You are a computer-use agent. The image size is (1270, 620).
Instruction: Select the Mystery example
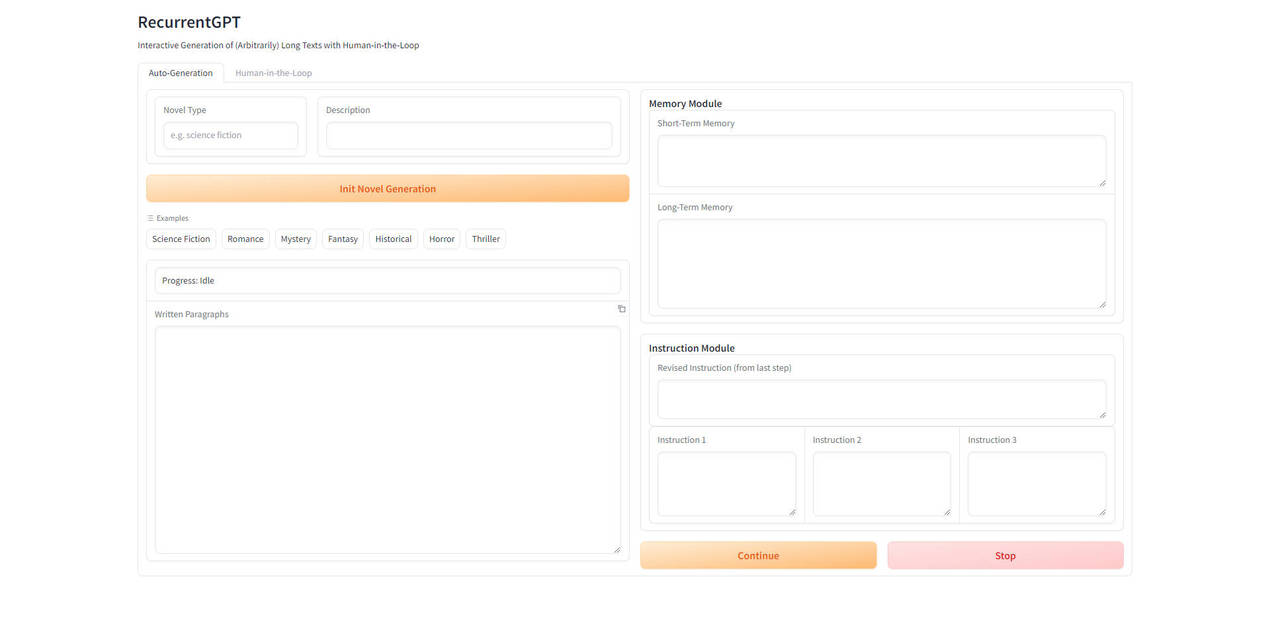click(295, 239)
